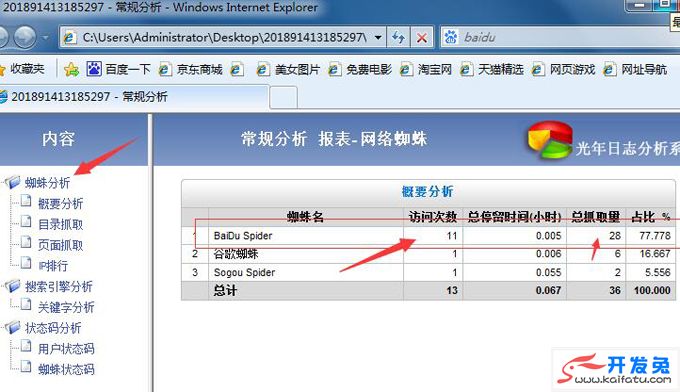Click the refresh button beside address bar
Image resolution: width=680 pixels, height=392 pixels.
pyautogui.click(x=398, y=38)
